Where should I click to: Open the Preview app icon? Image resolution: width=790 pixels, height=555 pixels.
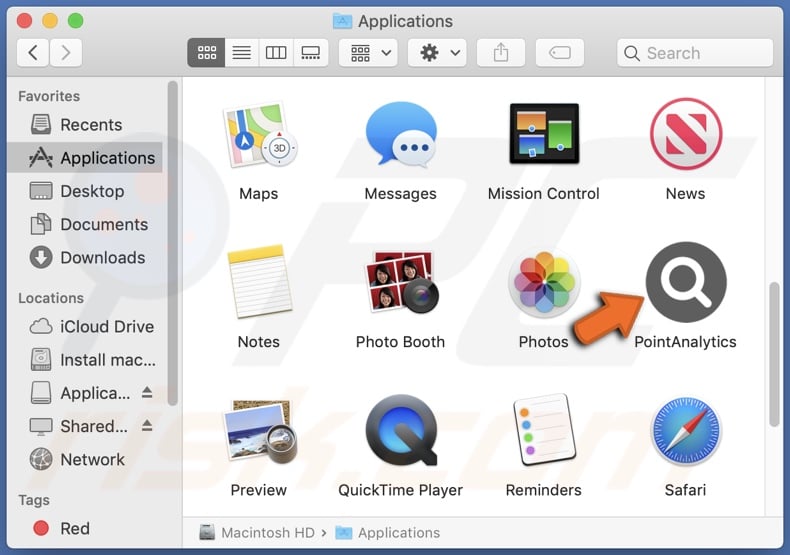[x=259, y=431]
